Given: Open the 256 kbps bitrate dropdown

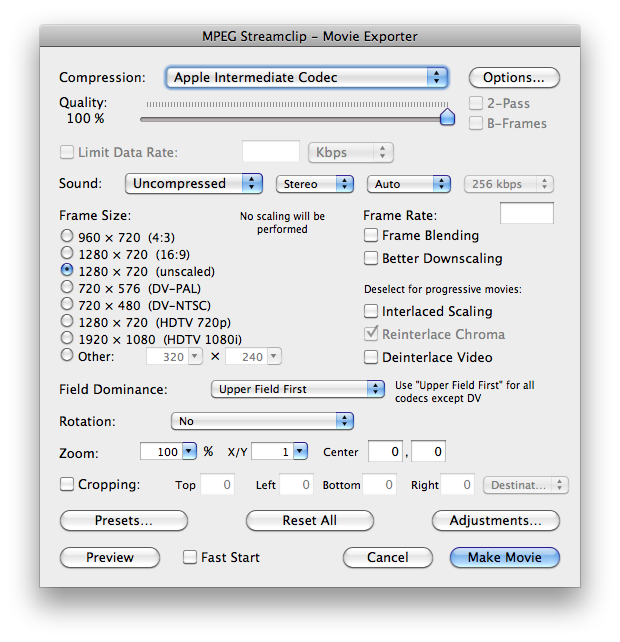Looking at the screenshot, I should coord(509,184).
